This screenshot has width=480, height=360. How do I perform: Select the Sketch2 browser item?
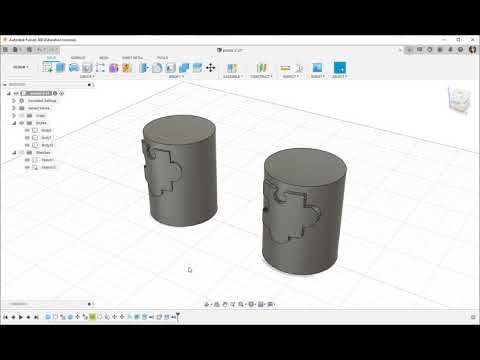point(49,167)
